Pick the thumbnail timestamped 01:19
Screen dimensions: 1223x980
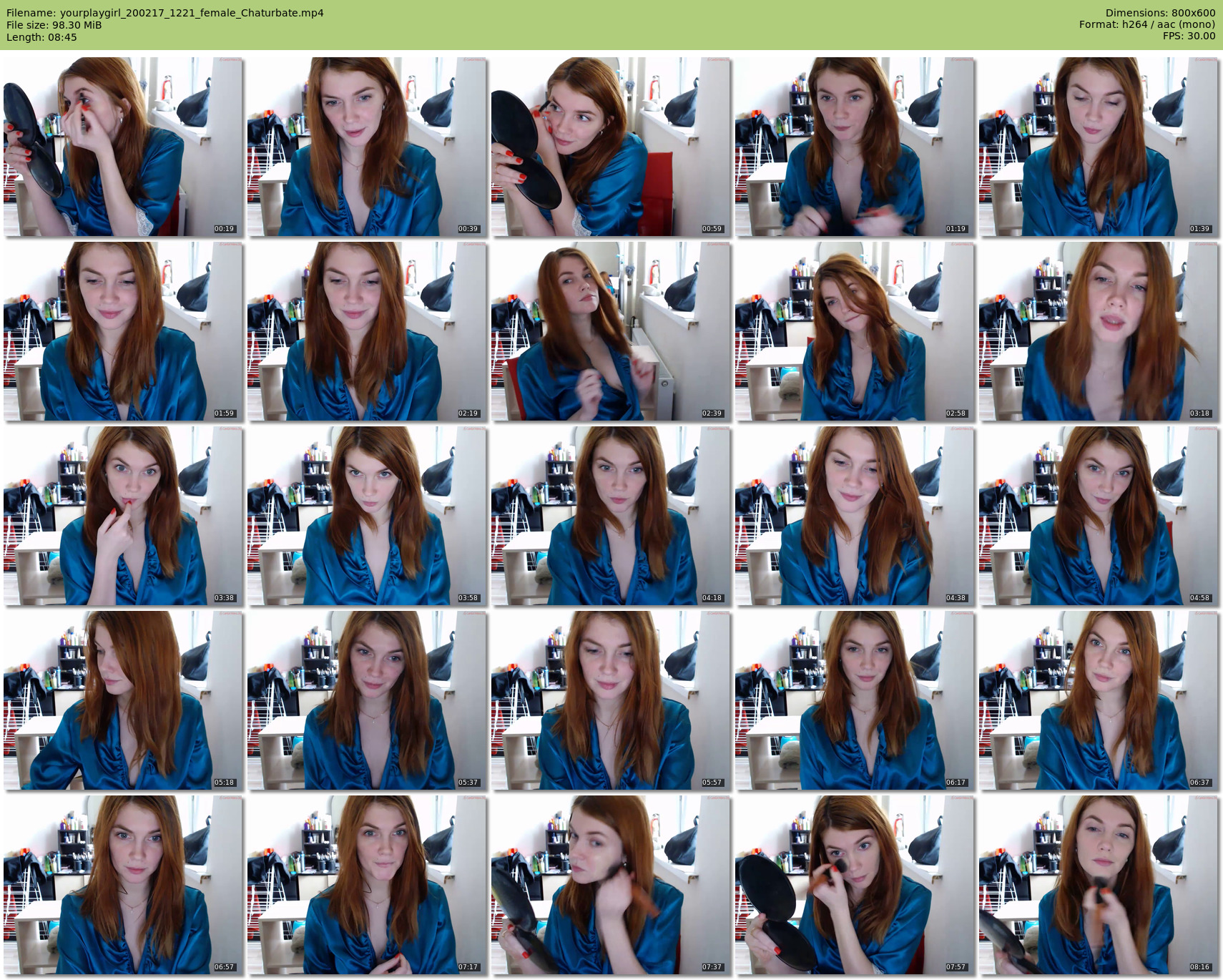[x=855, y=147]
